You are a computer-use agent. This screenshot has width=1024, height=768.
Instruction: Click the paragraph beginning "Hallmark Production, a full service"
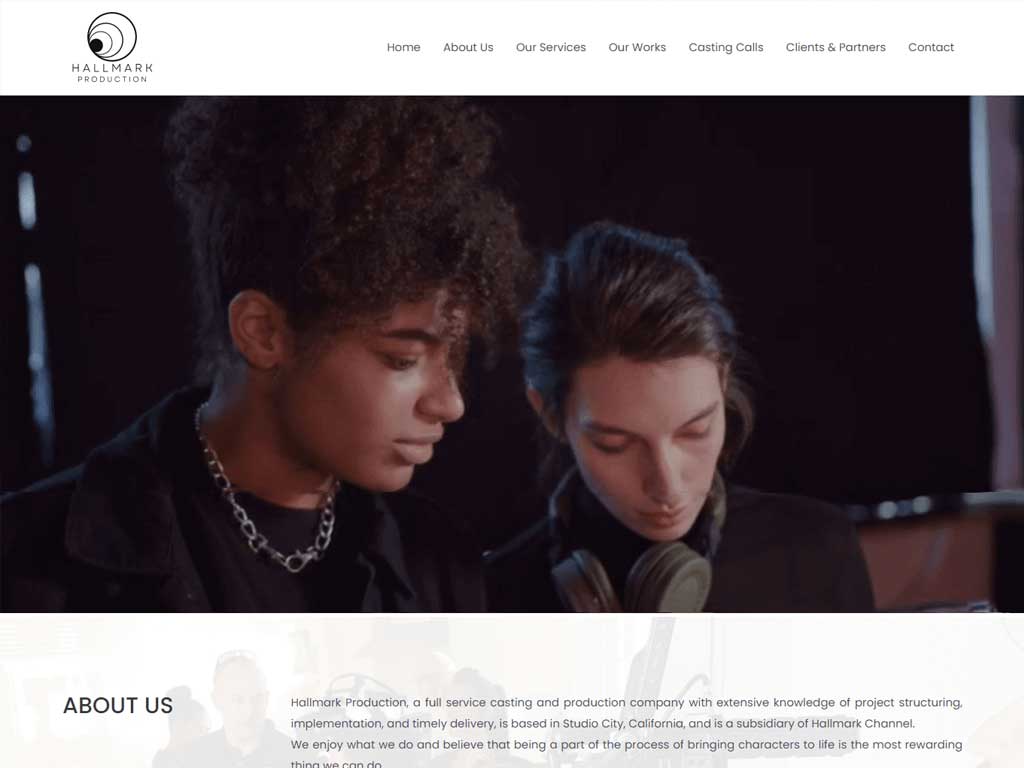626,713
